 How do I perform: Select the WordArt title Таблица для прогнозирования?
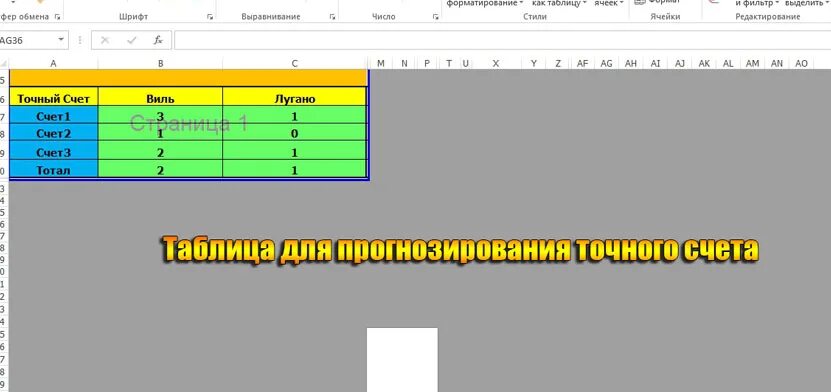tap(460, 249)
